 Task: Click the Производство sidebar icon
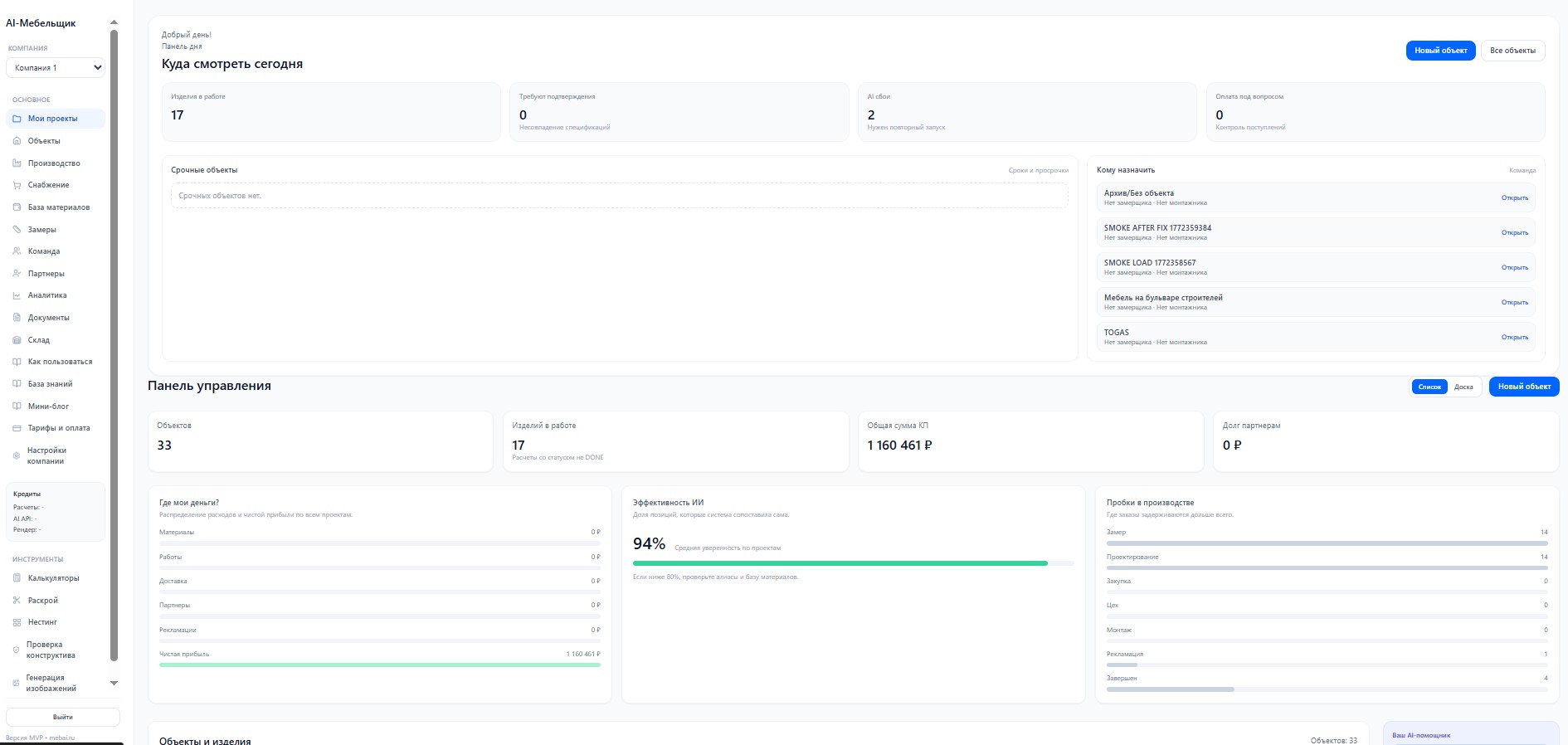click(17, 163)
